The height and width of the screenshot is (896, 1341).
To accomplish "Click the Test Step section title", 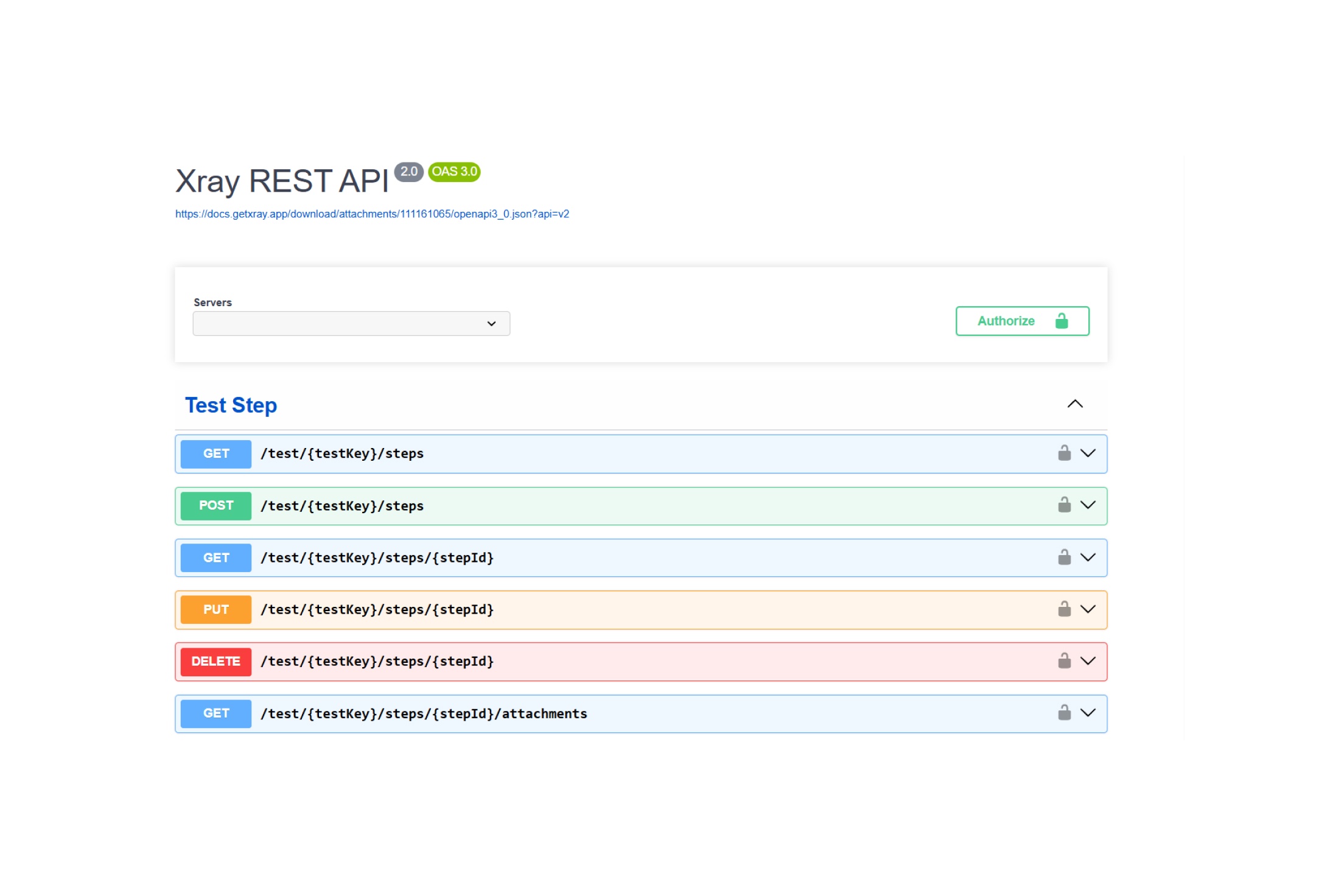I will point(231,405).
